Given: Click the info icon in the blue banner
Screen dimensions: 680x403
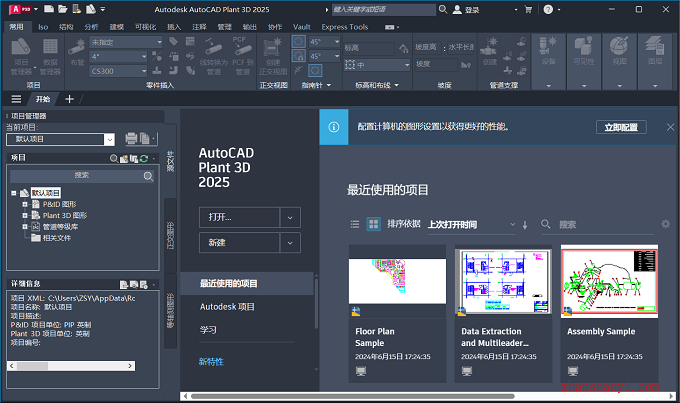Looking at the screenshot, I should 334,127.
